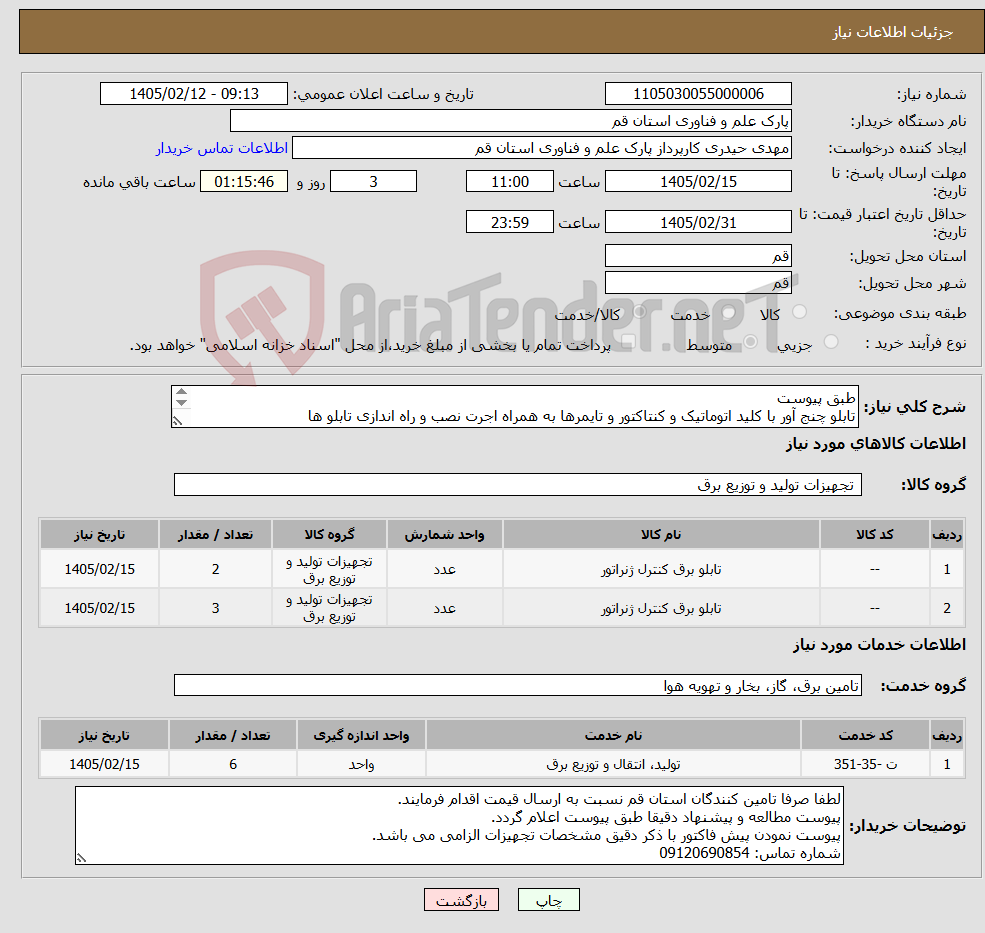This screenshot has height=933, width=985.
Task: Select the متوسط purchase type radio
Action: click(x=750, y=342)
